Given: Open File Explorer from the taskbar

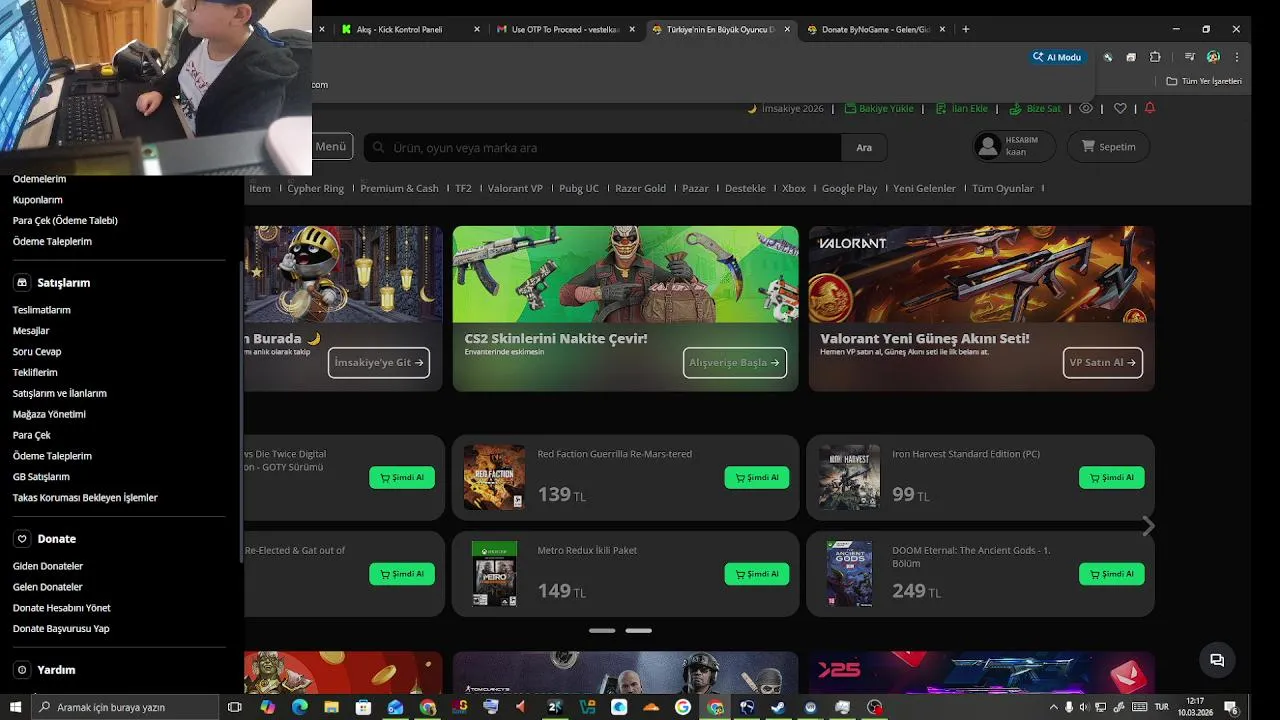Looking at the screenshot, I should 331,707.
